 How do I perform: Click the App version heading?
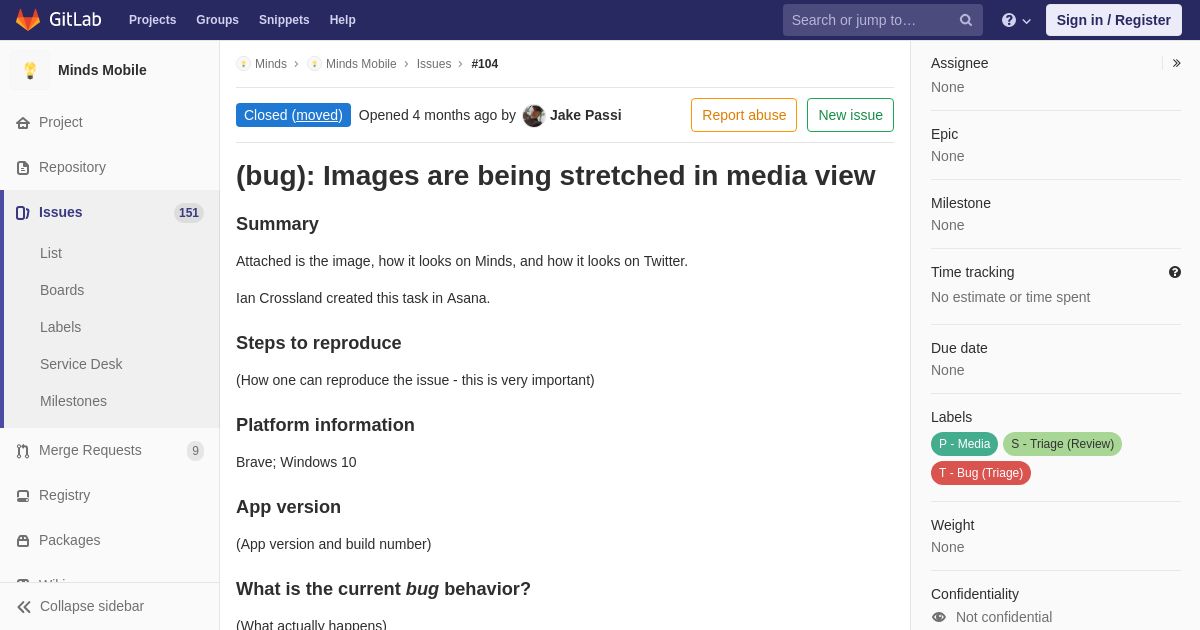[288, 507]
